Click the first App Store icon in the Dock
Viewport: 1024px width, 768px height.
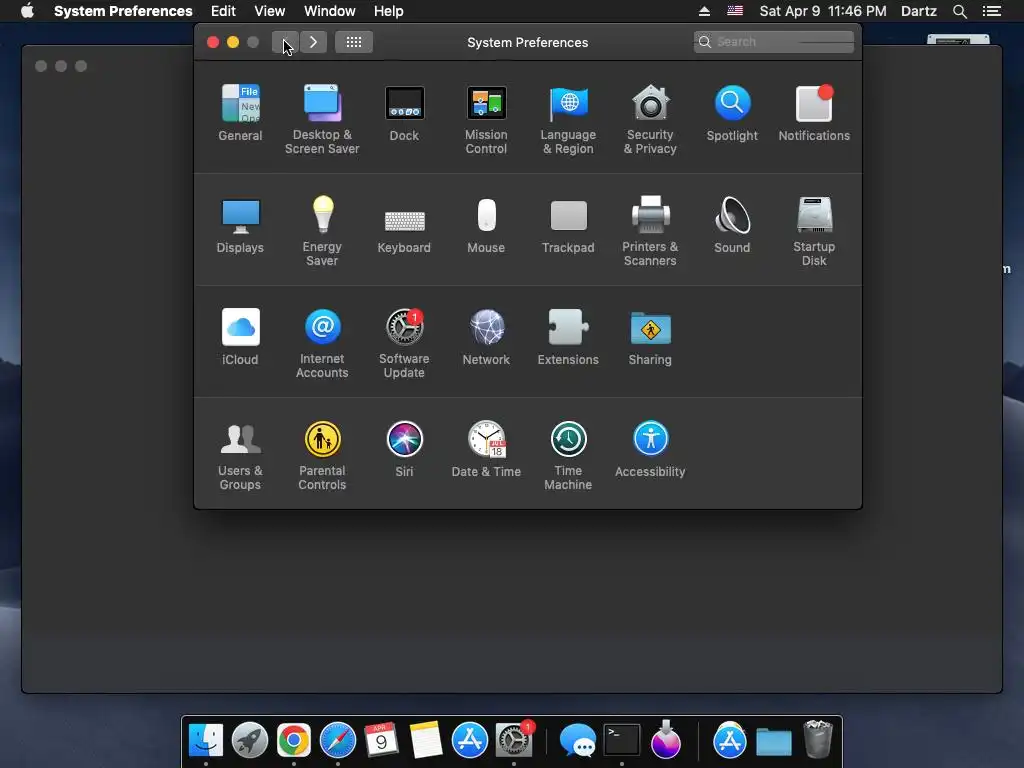[470, 740]
